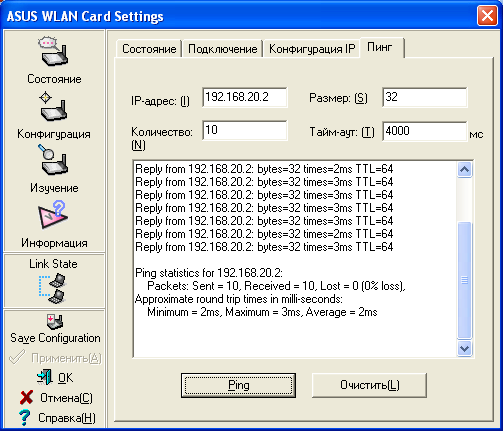Open the Конфигурация sidebar icon
This screenshot has height=431, width=503.
point(54,106)
